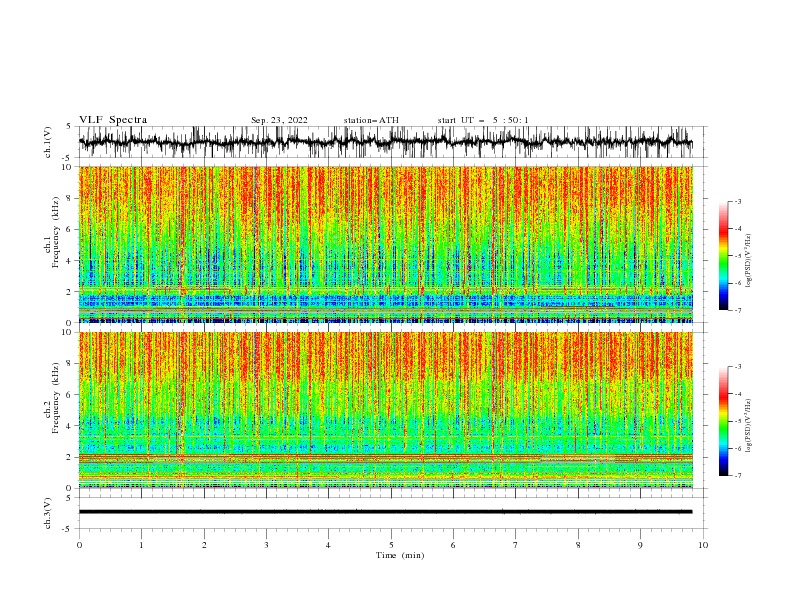Click the "station=ATH" header label
This screenshot has height=612, width=792.
(x=371, y=120)
